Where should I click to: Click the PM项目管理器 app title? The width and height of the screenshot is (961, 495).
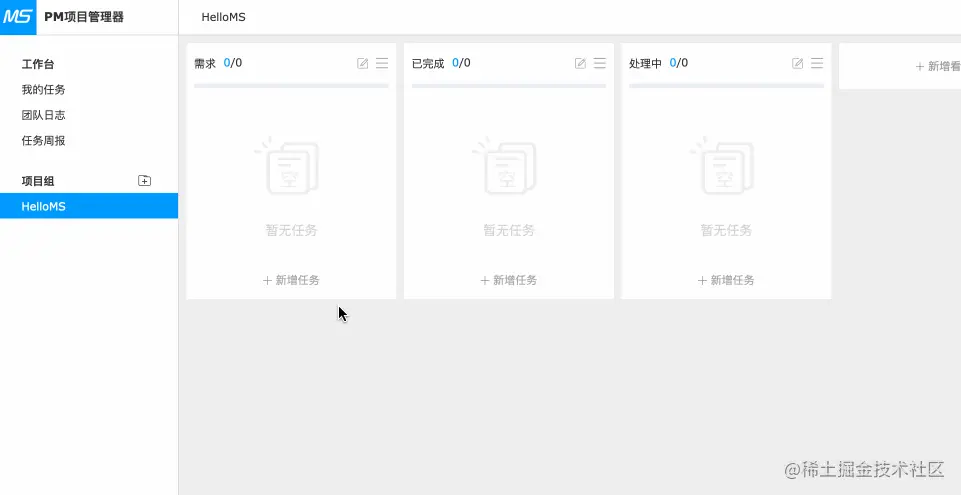pos(84,17)
